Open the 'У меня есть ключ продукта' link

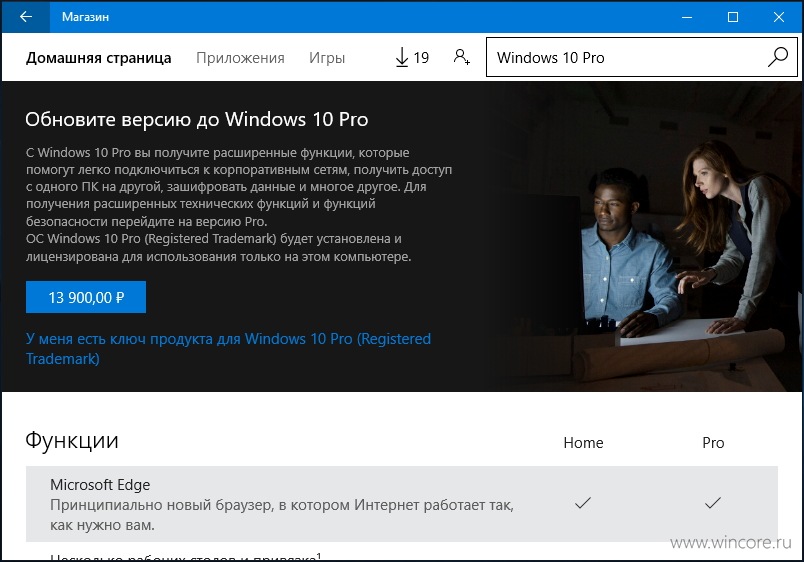[228, 348]
